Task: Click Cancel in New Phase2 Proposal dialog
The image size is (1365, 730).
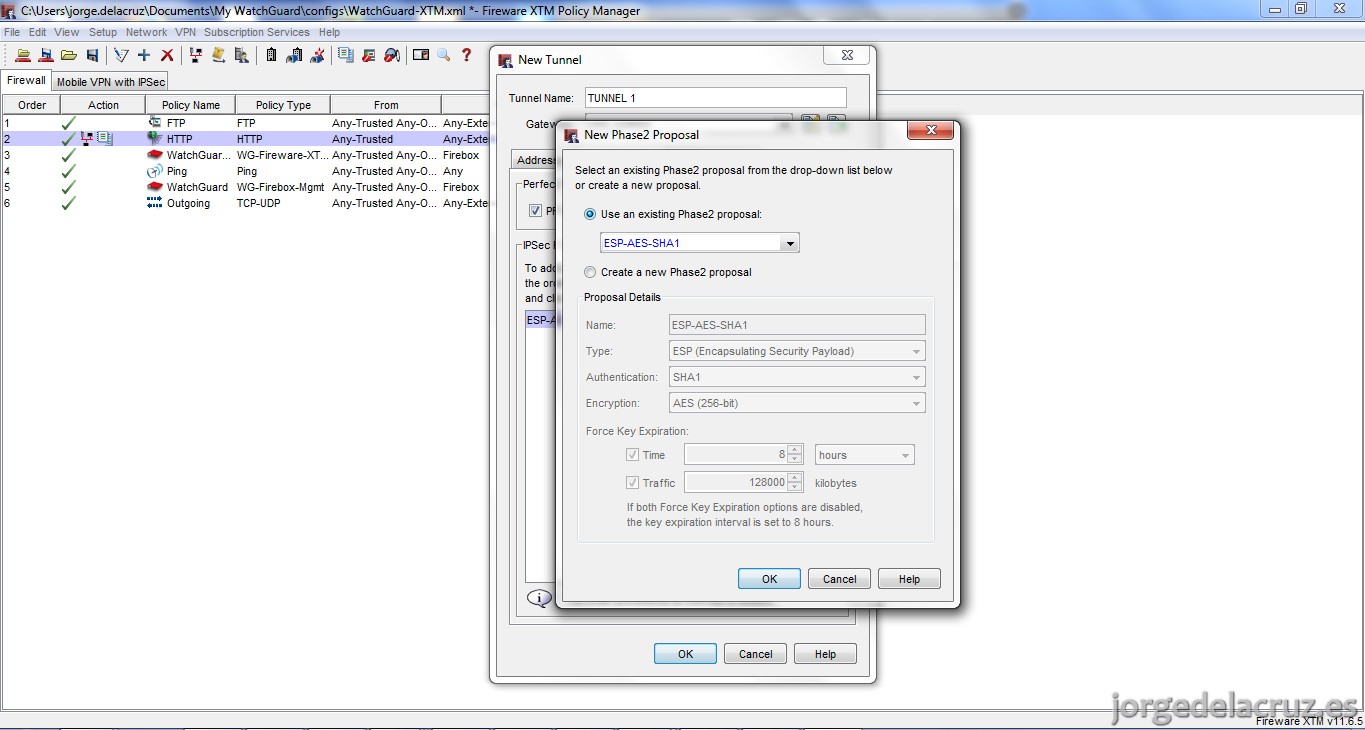Action: tap(839, 579)
